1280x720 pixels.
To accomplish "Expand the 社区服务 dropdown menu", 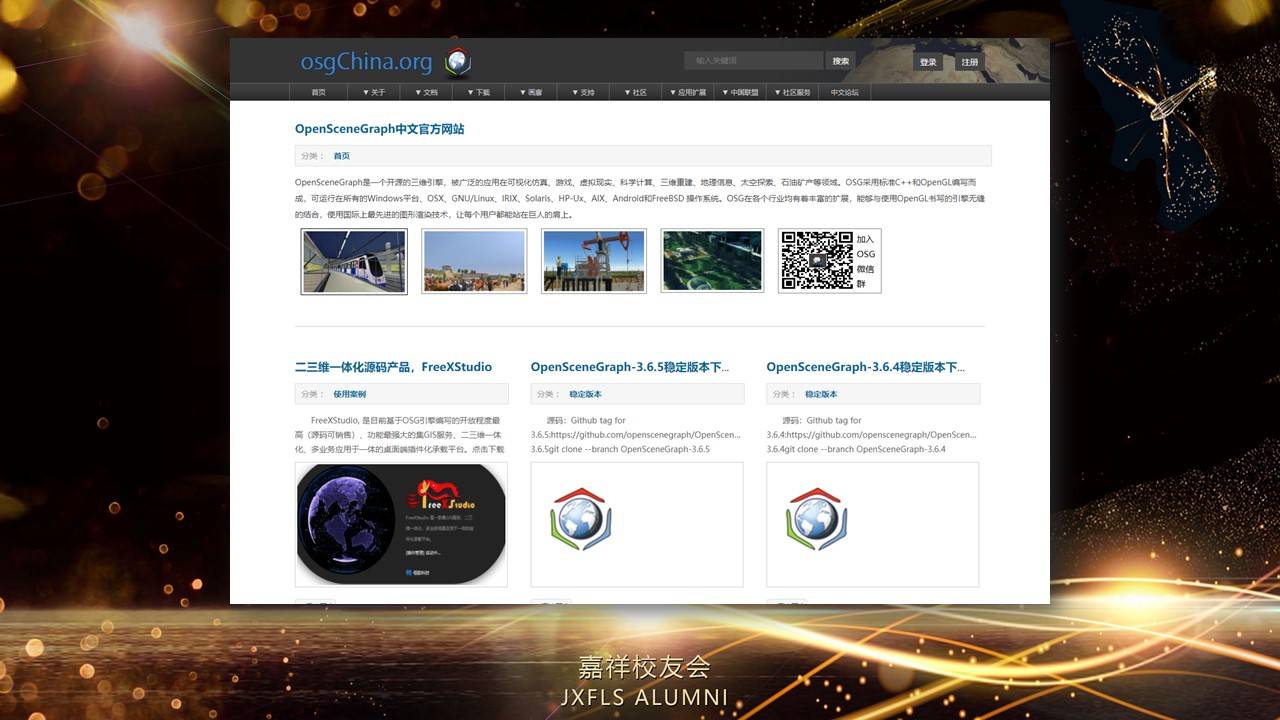I will [793, 92].
